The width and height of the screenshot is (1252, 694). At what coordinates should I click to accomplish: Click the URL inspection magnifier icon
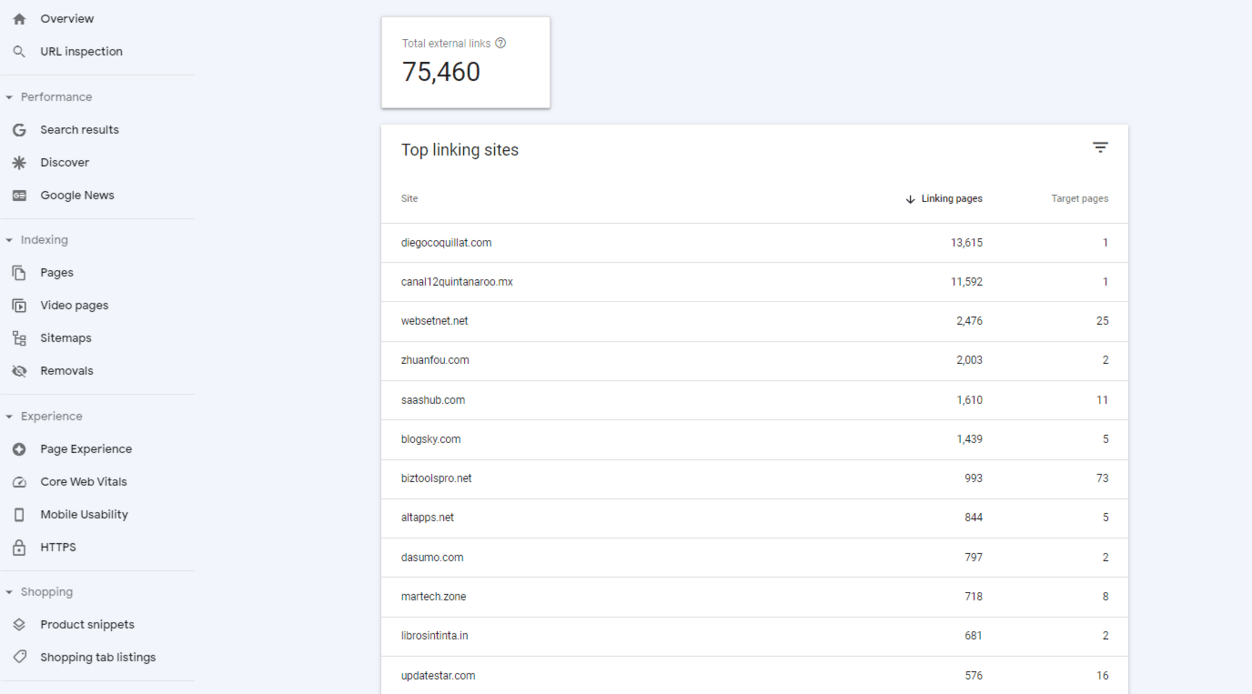click(x=19, y=52)
